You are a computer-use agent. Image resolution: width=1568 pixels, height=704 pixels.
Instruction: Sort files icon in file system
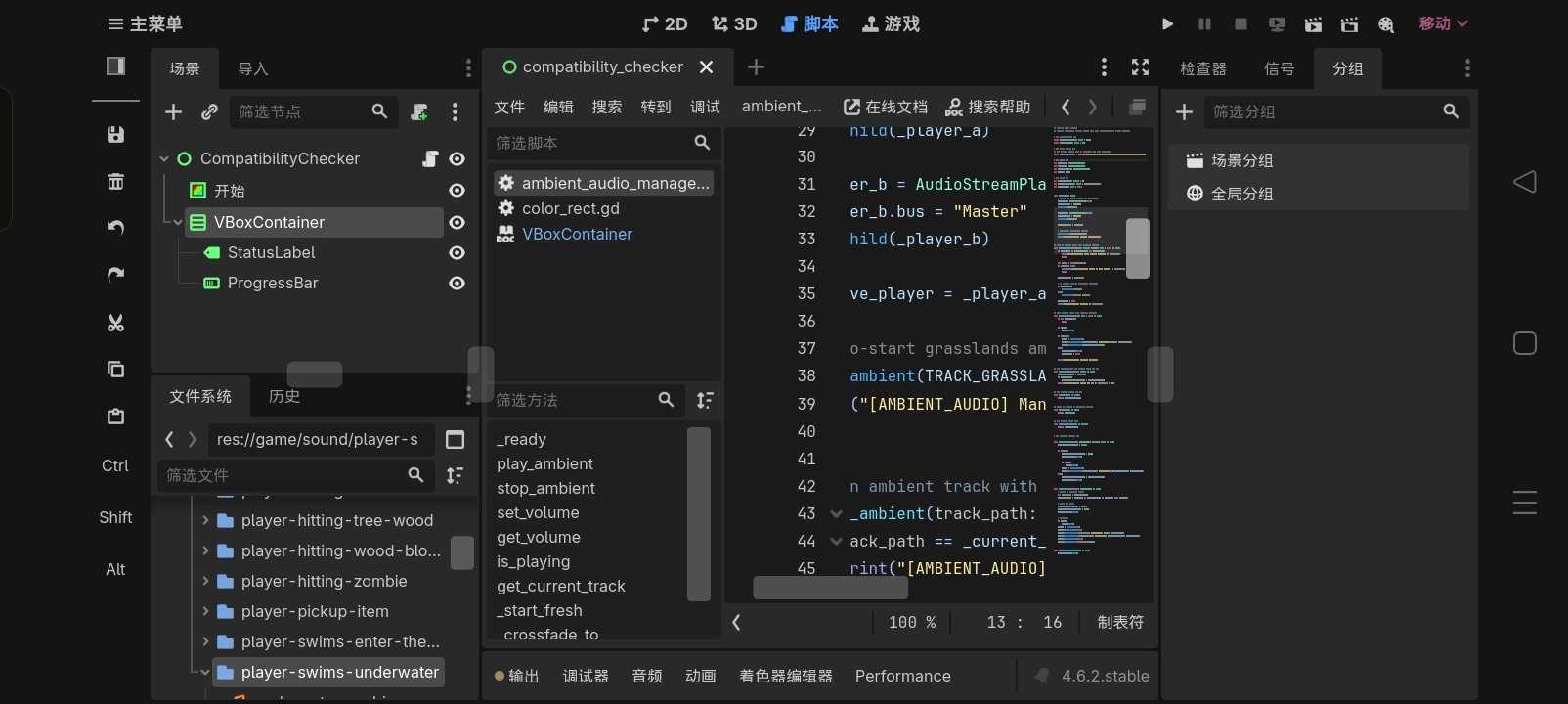coord(455,475)
